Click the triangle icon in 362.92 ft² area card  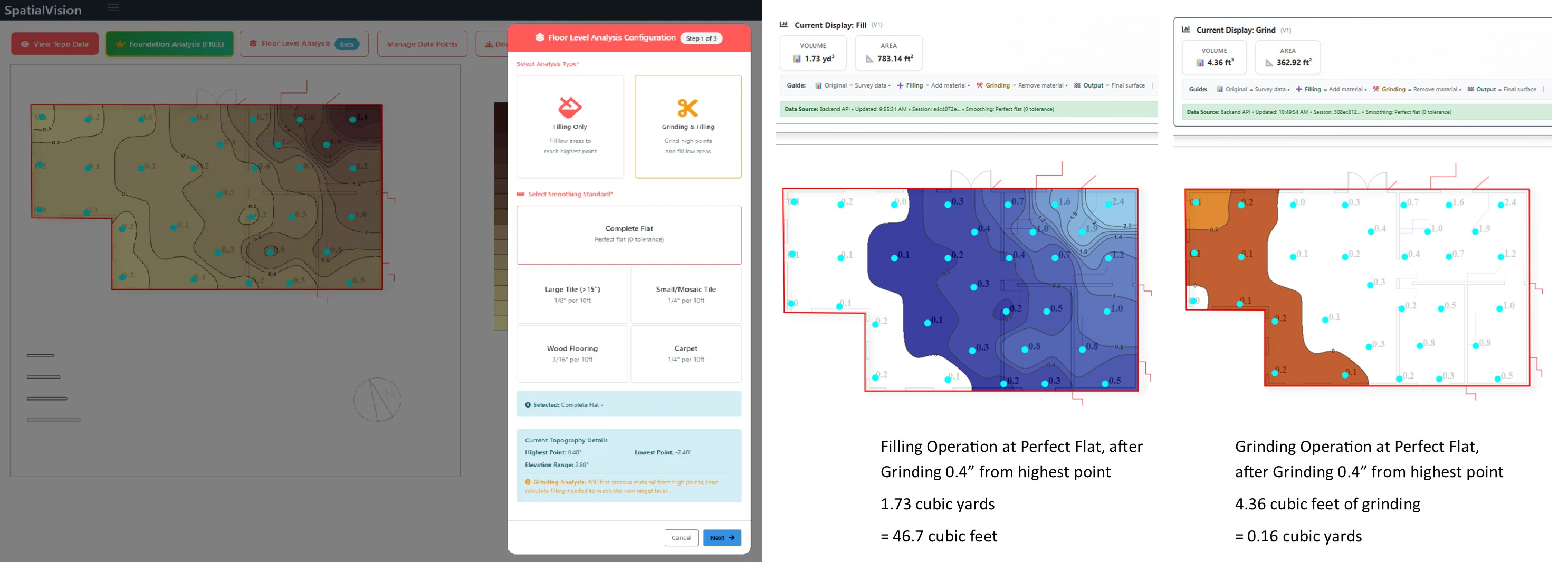click(x=1269, y=63)
